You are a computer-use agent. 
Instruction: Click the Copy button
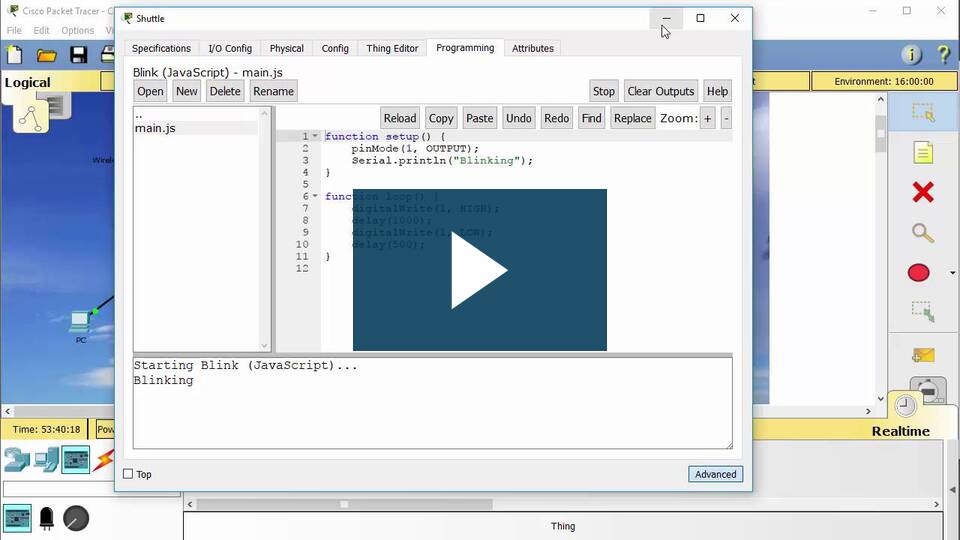[441, 118]
